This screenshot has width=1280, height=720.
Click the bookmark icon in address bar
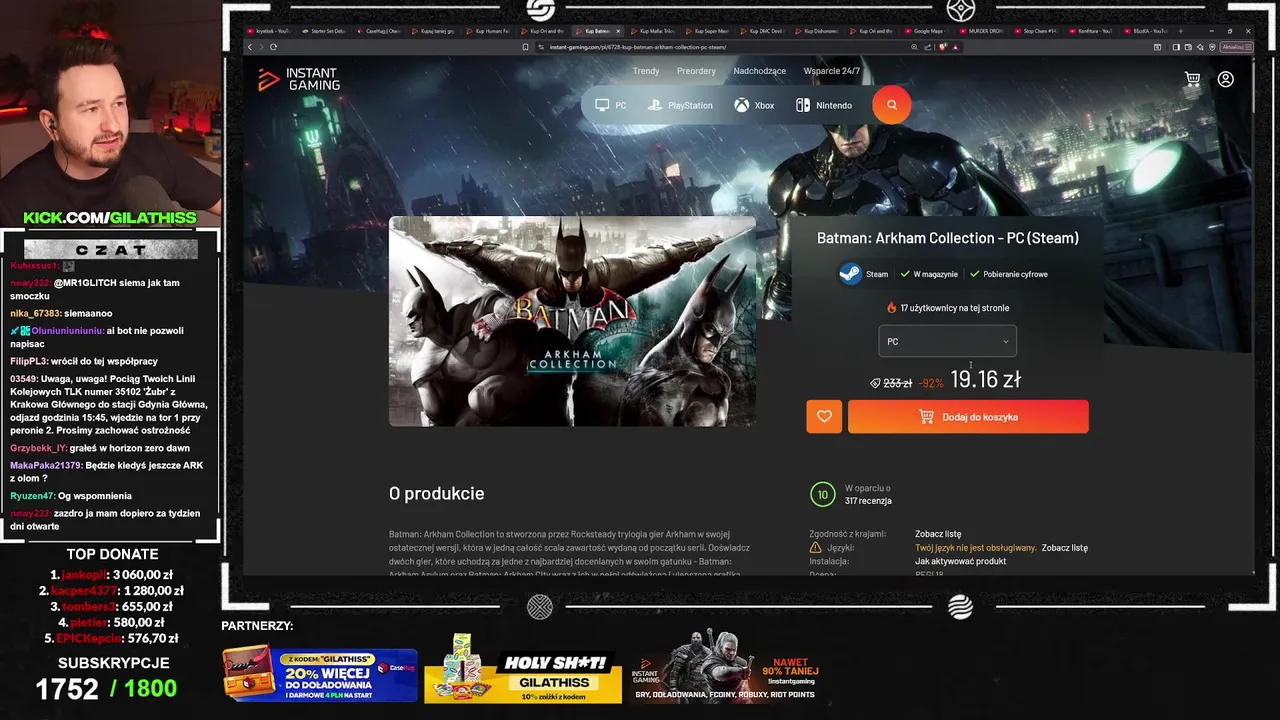[526, 47]
